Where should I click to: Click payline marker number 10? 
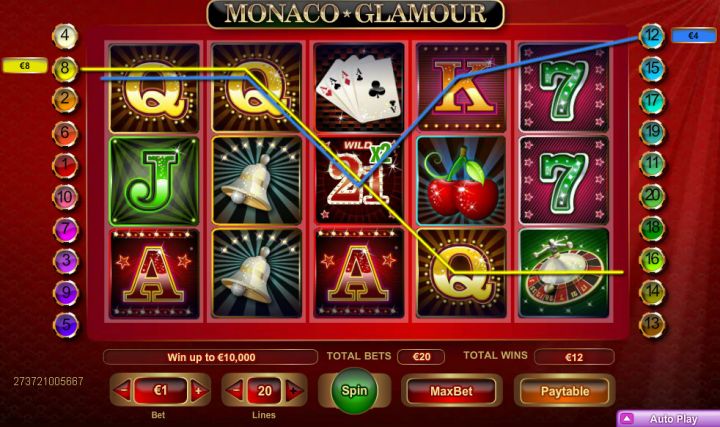65,197
